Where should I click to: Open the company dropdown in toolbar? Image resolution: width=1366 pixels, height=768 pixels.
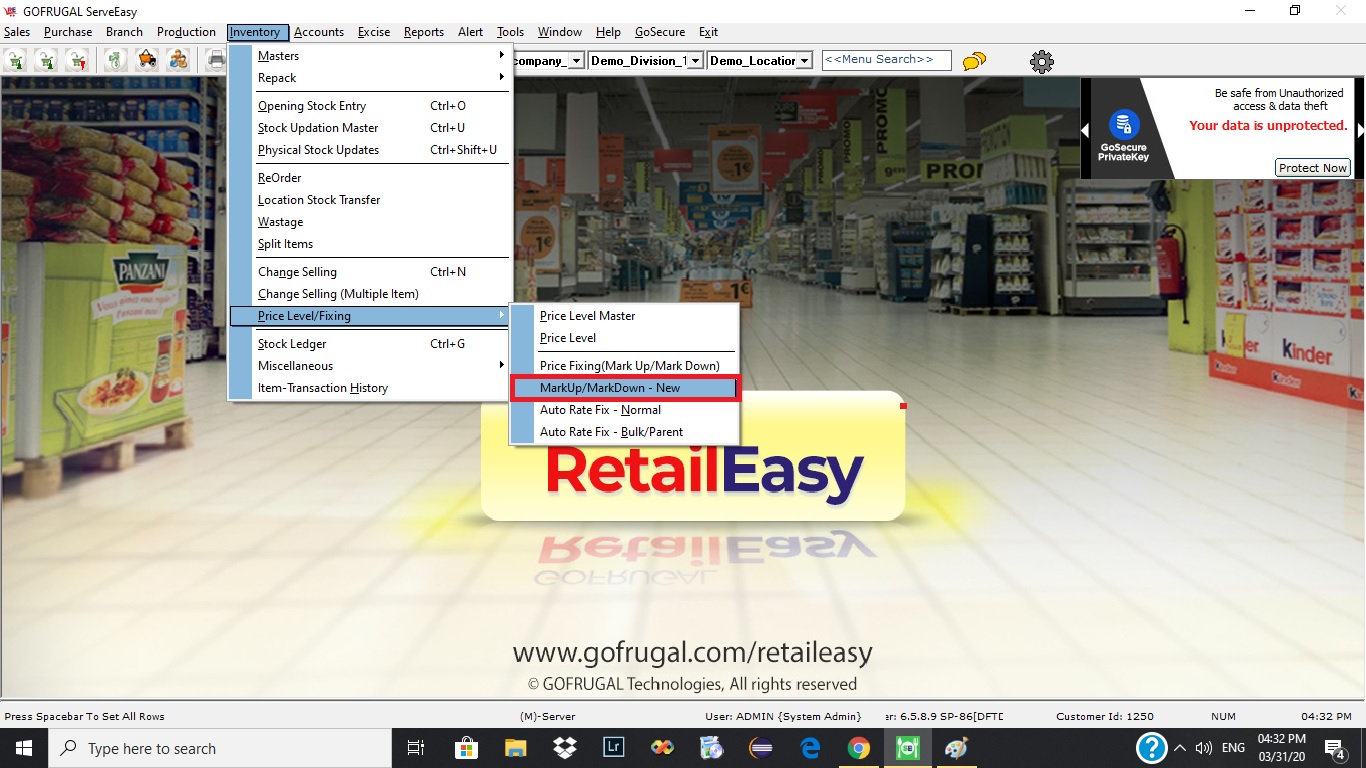[x=576, y=61]
